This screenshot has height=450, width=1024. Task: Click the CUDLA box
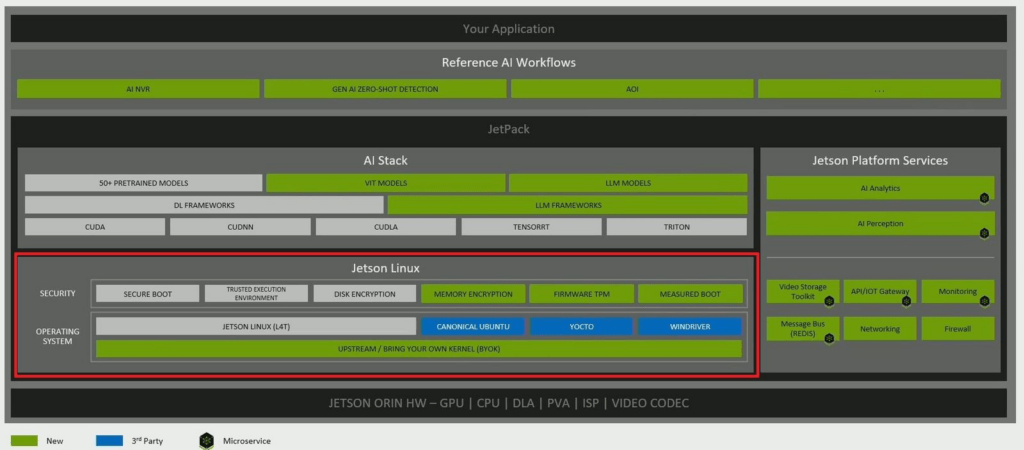tap(386, 227)
